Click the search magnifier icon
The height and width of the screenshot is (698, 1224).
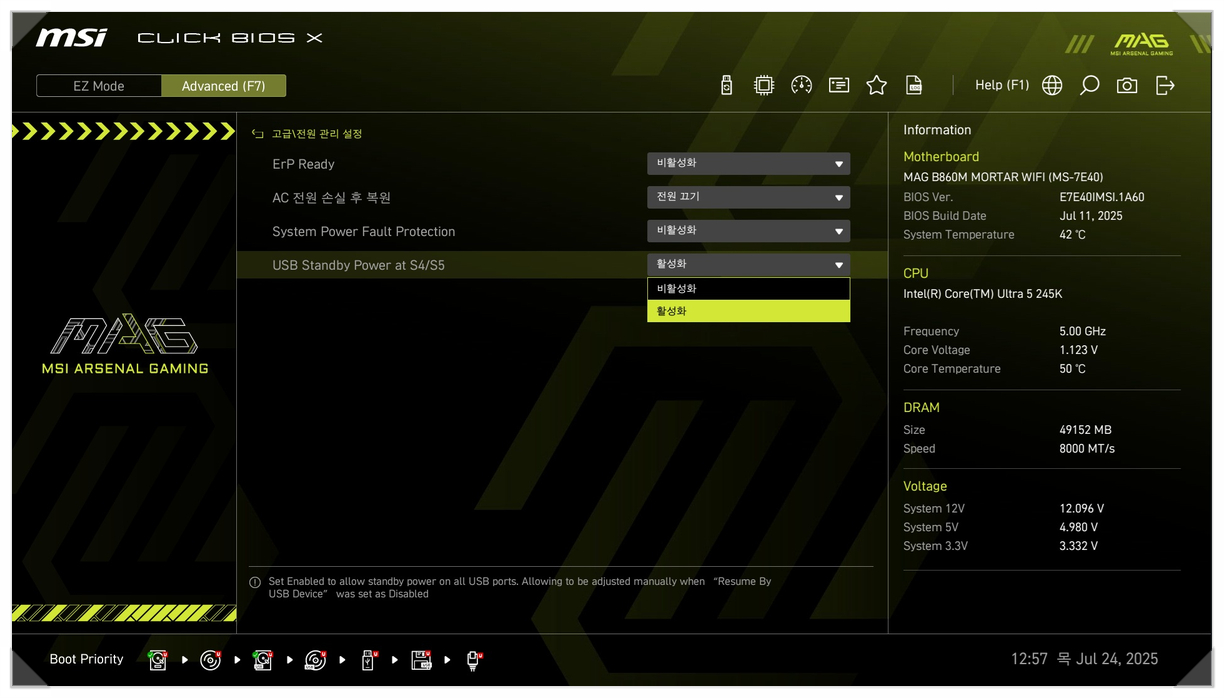click(x=1089, y=86)
